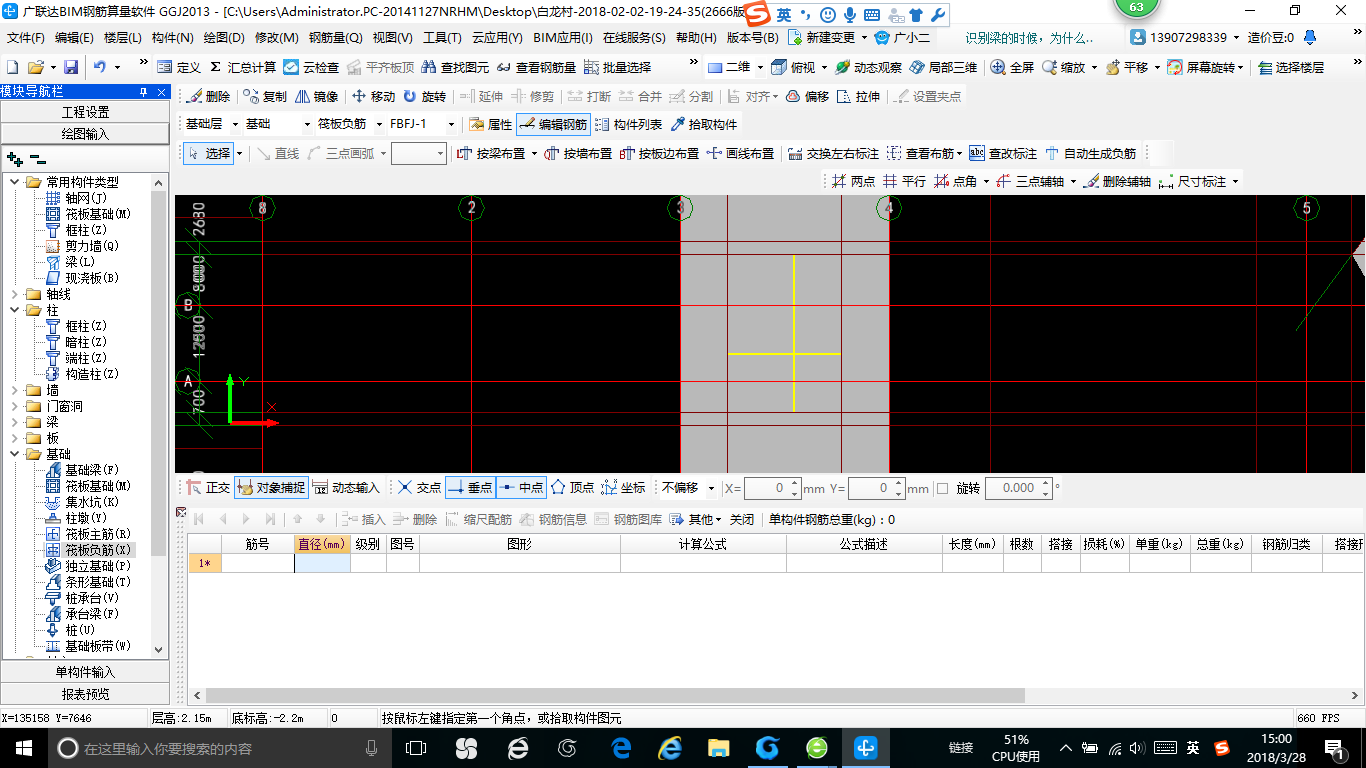1366x768 pixels.
Task: Select the 移动 move tool
Action: coord(373,97)
